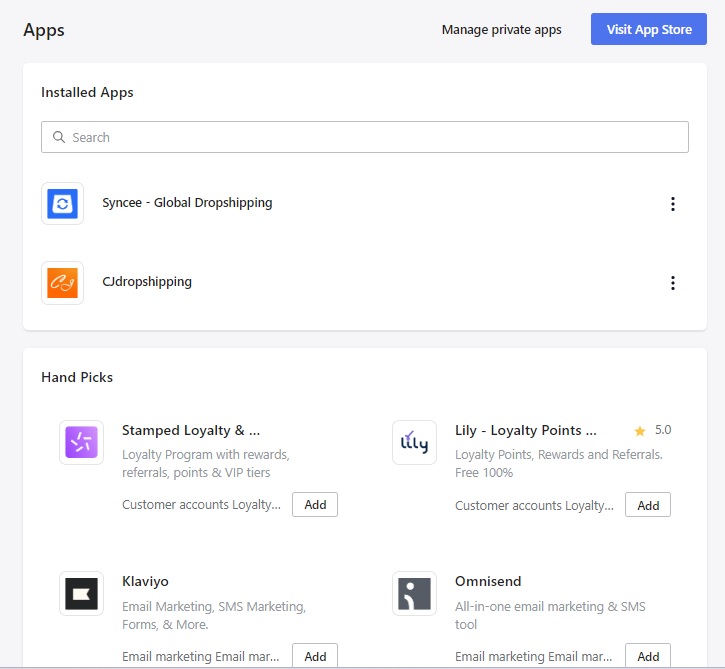Add the Omnisend app
Image resolution: width=725 pixels, height=669 pixels.
pos(648,656)
